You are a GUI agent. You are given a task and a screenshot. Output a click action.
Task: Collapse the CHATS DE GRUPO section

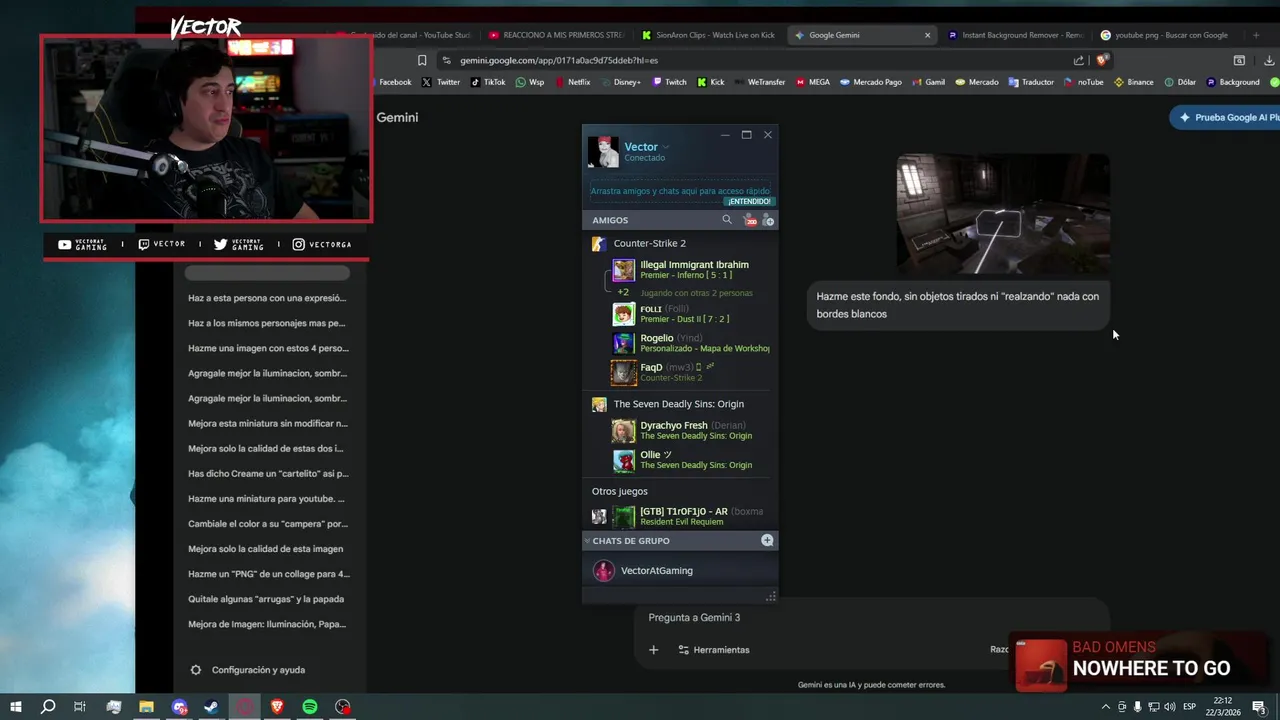tap(630, 541)
